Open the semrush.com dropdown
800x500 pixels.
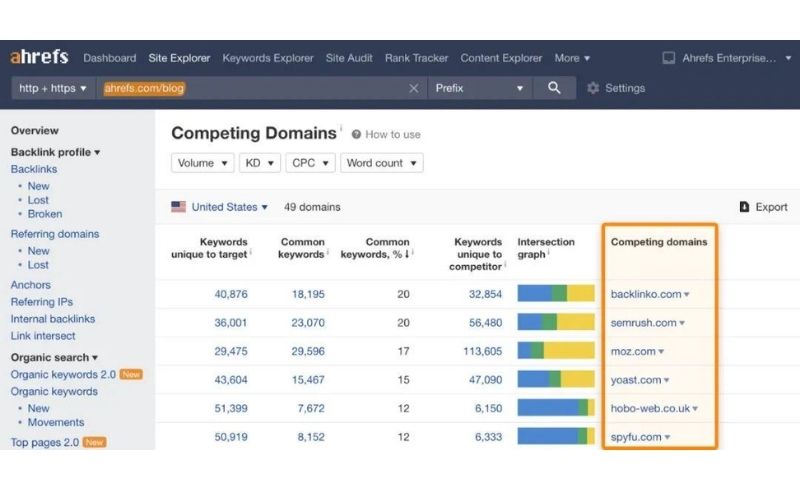click(x=682, y=323)
